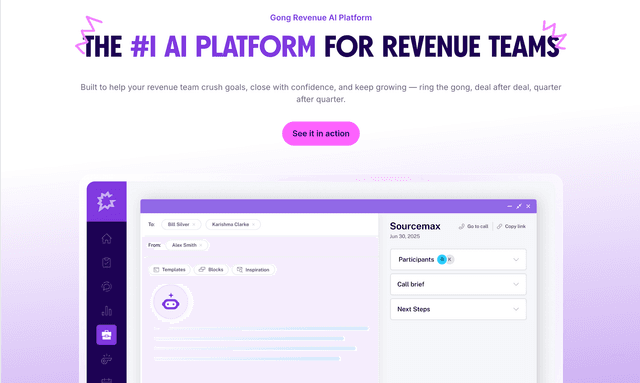Viewport: 640px width, 383px height.
Task: Open the conversations chat bubble sidebar icon
Action: [x=107, y=287]
